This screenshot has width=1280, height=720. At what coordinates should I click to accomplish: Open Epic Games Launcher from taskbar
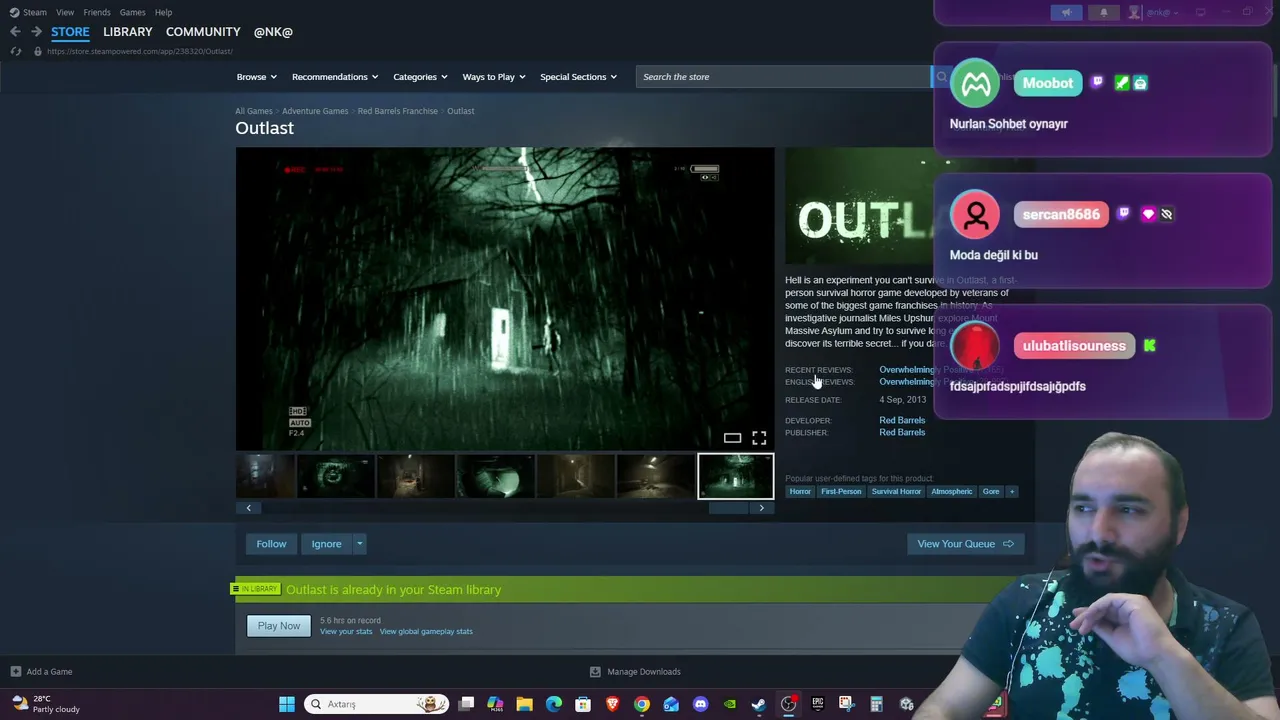818,704
